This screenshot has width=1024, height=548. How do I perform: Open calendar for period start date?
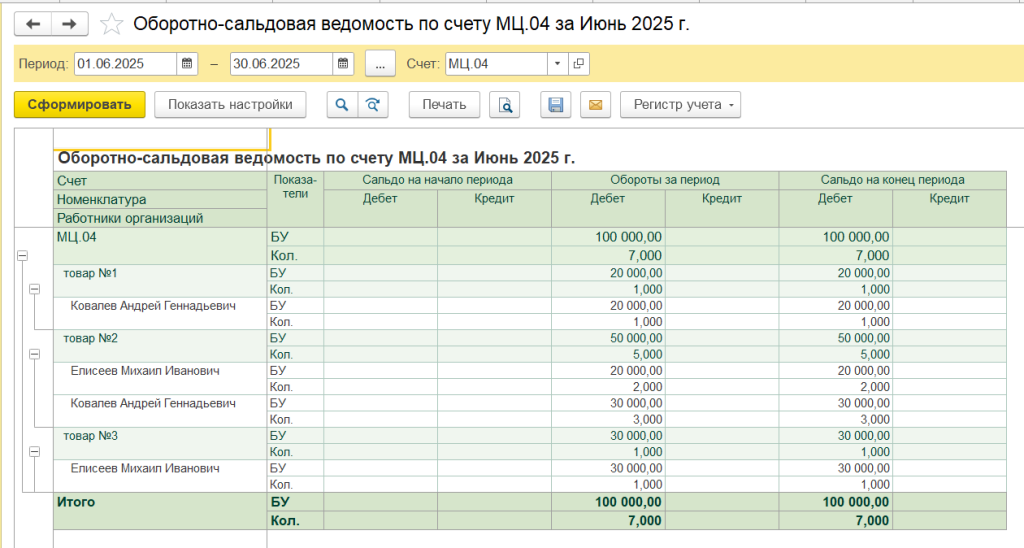click(x=186, y=64)
